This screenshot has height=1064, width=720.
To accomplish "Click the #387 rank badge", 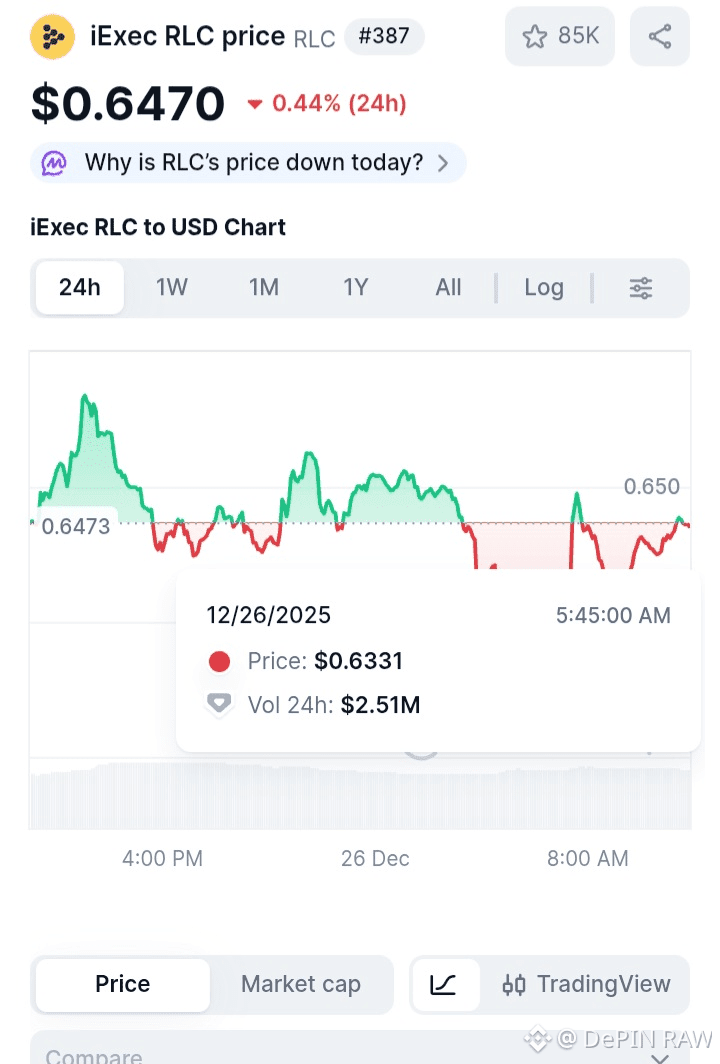I will [x=384, y=37].
